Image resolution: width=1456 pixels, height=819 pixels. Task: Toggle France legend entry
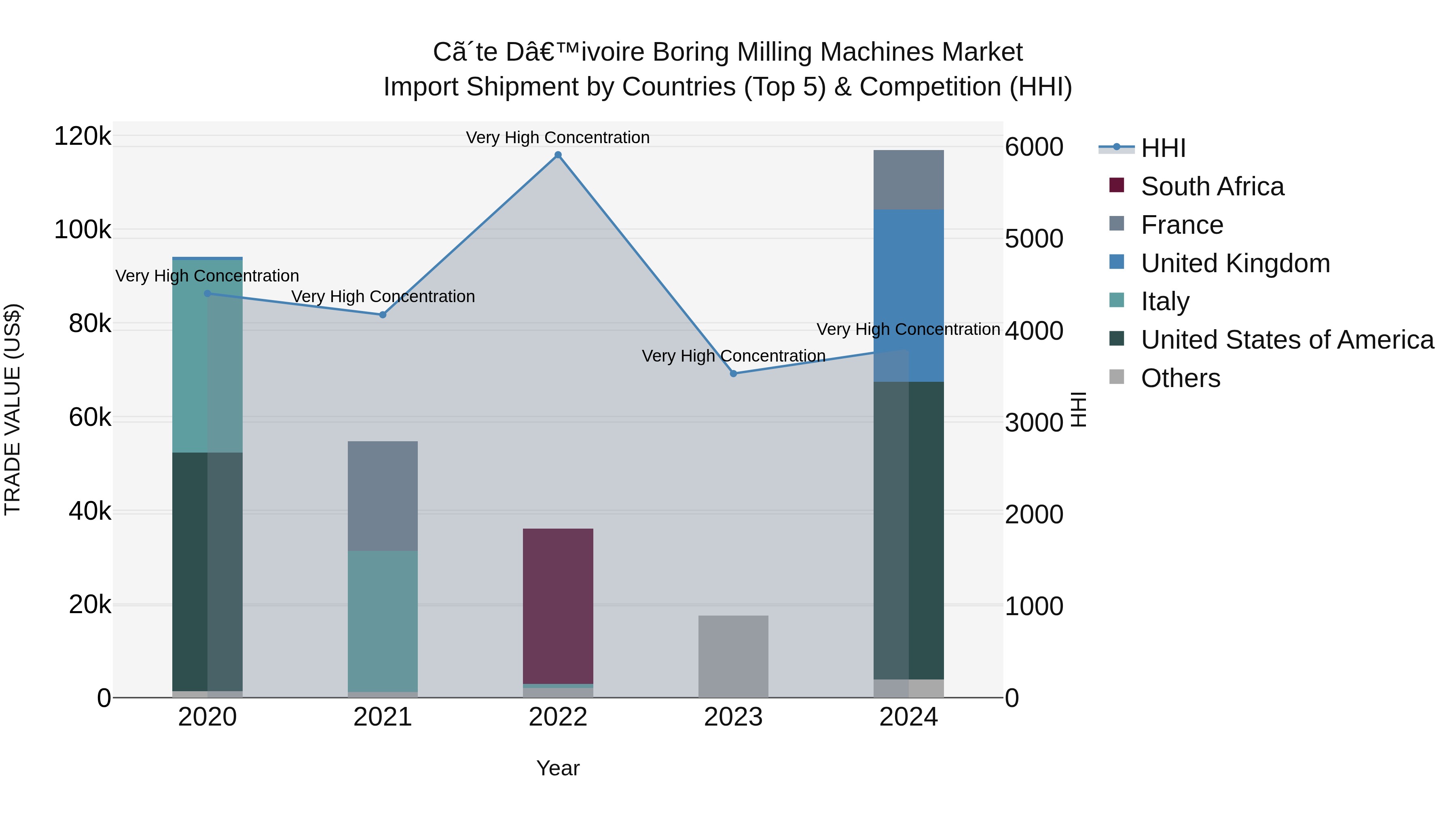point(1166,225)
